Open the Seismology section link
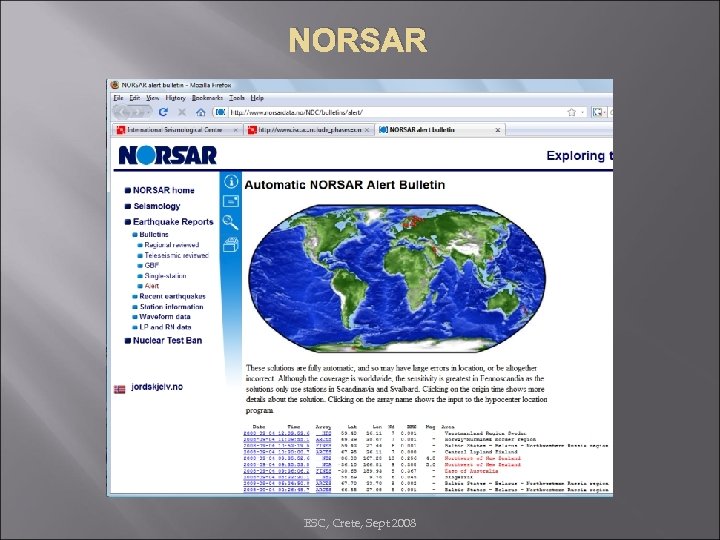This screenshot has width=720, height=540. click(157, 206)
